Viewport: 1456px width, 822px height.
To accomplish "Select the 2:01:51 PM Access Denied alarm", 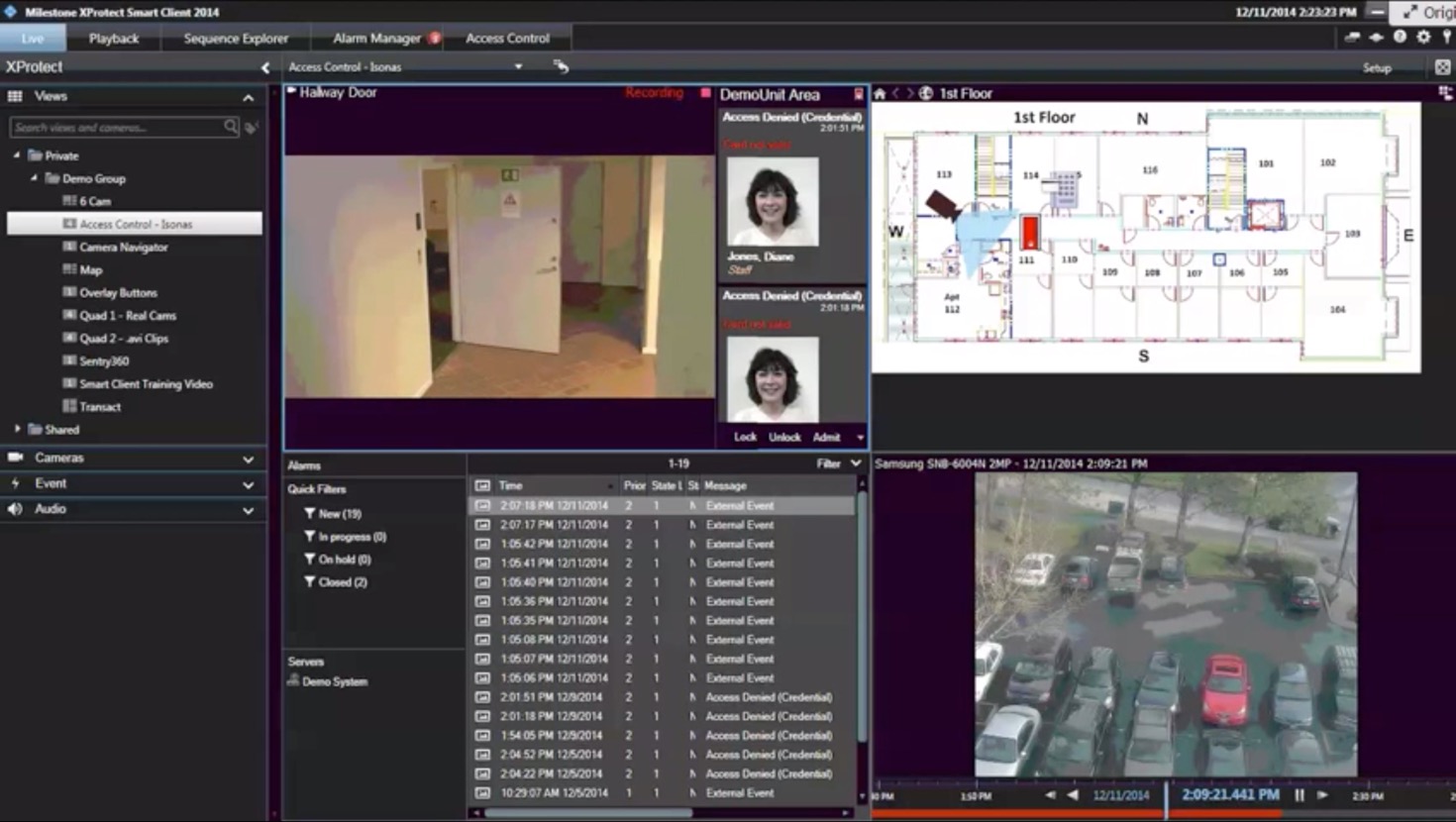I will (661, 697).
